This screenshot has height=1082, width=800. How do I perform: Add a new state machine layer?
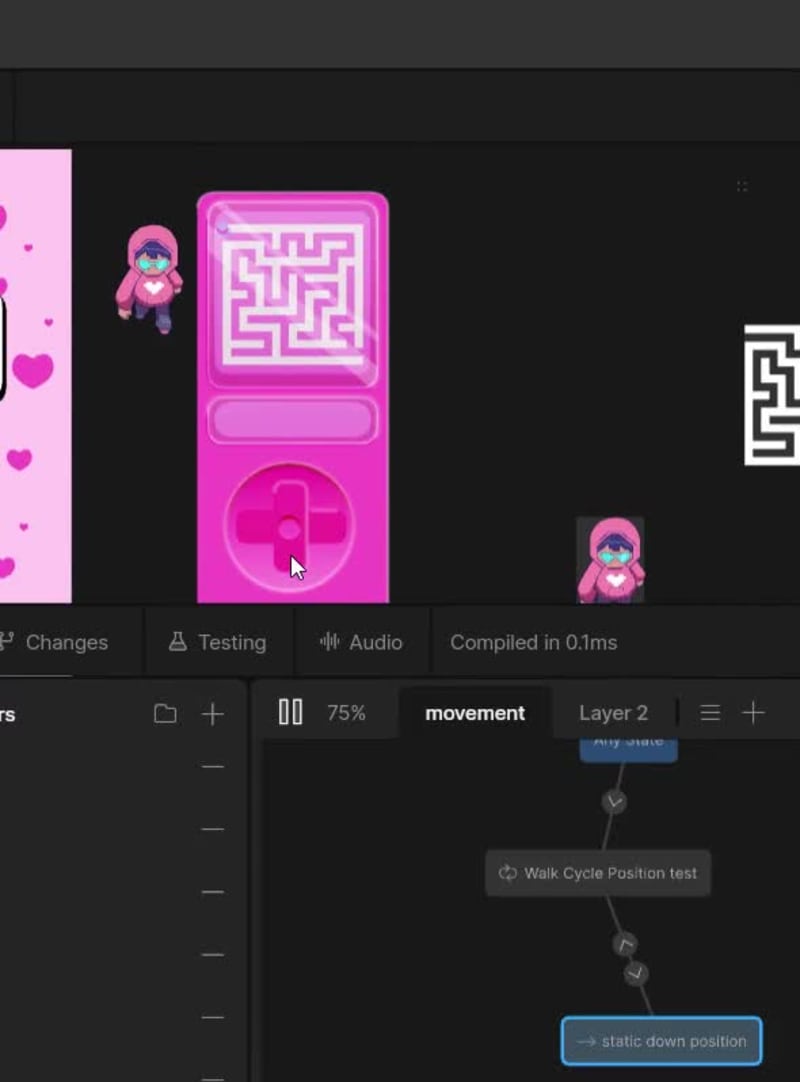click(753, 713)
